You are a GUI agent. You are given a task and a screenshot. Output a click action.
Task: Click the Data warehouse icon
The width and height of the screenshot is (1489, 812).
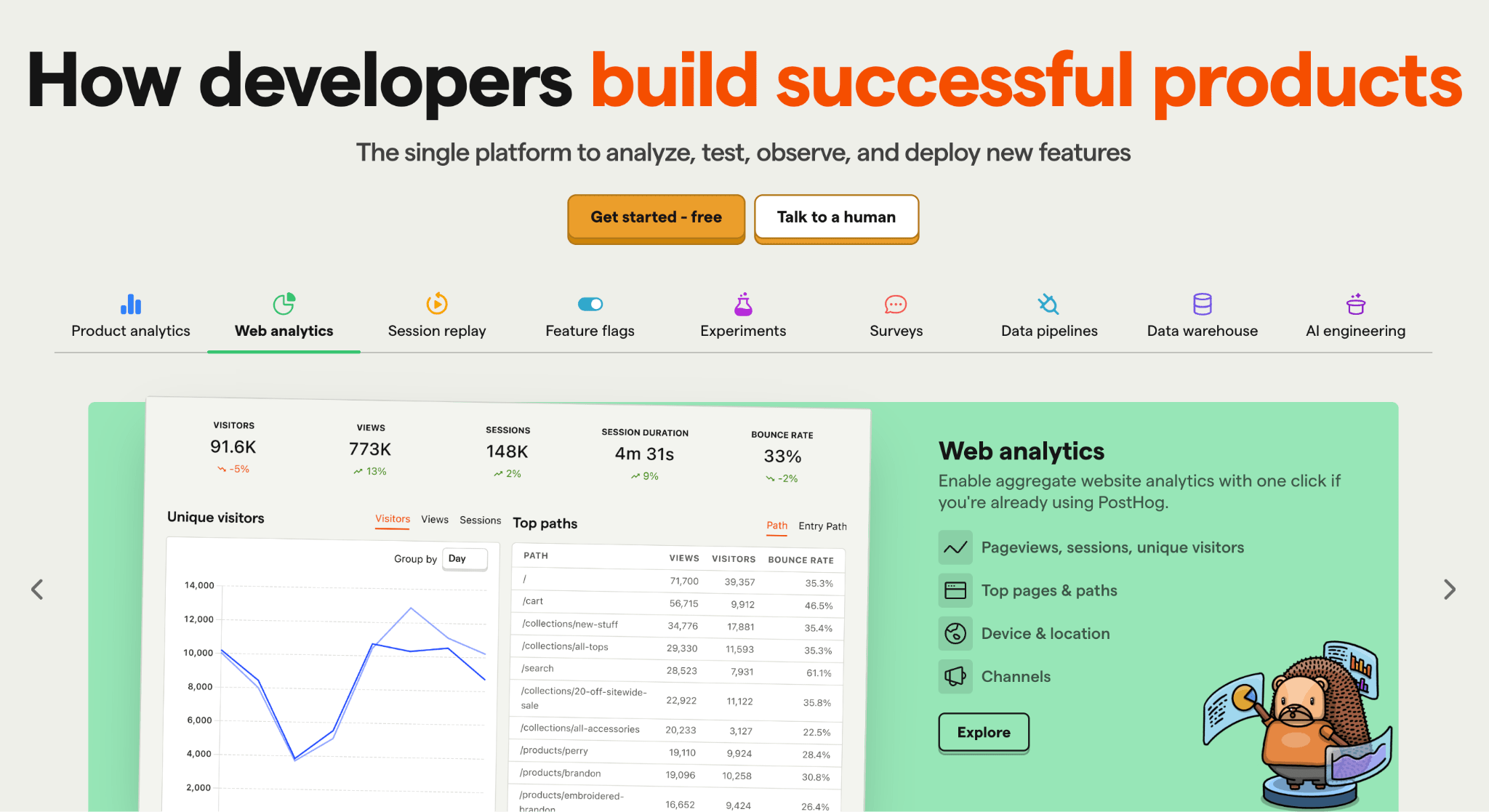(x=1200, y=302)
